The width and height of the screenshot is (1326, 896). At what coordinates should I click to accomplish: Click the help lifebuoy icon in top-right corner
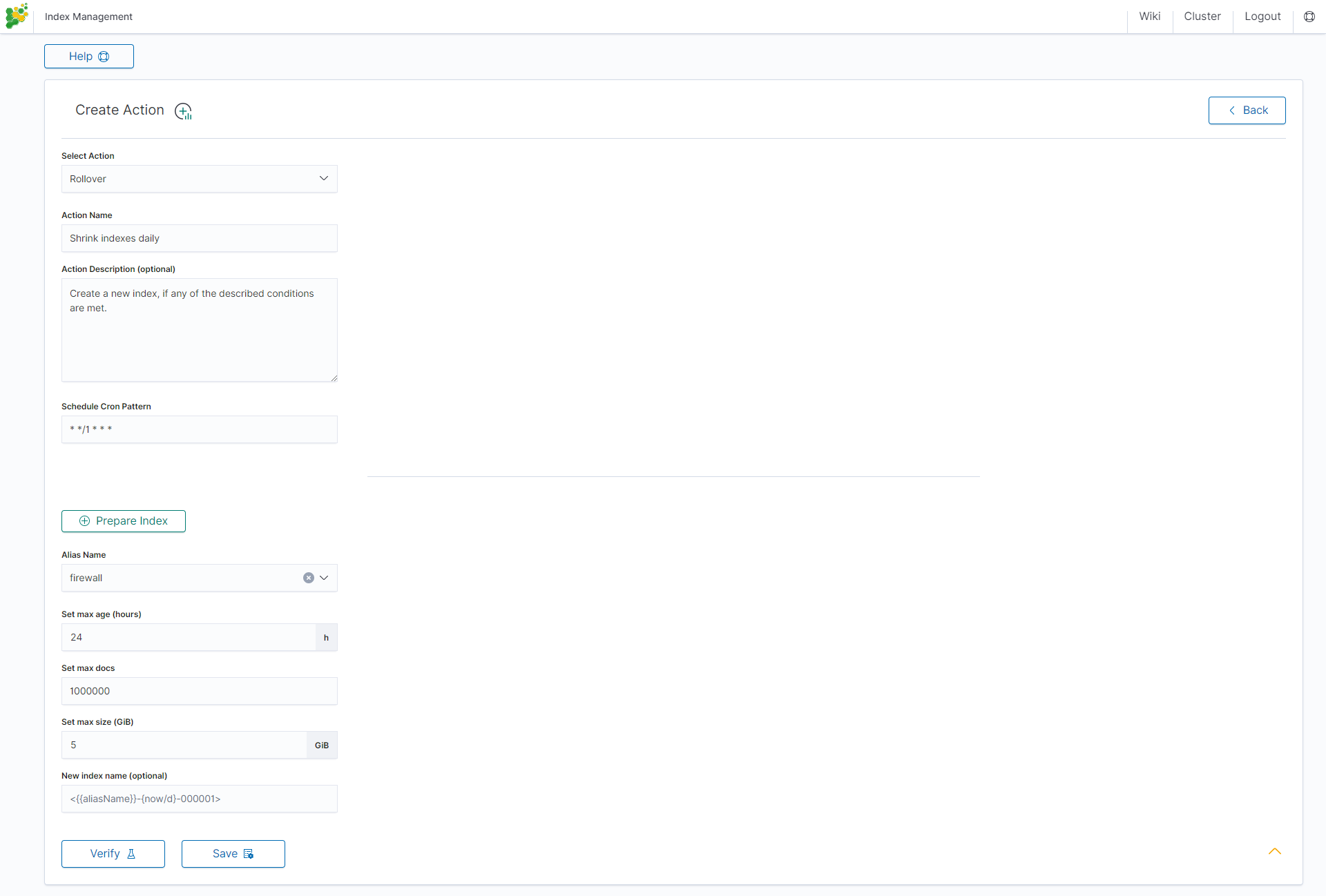coord(1309,17)
